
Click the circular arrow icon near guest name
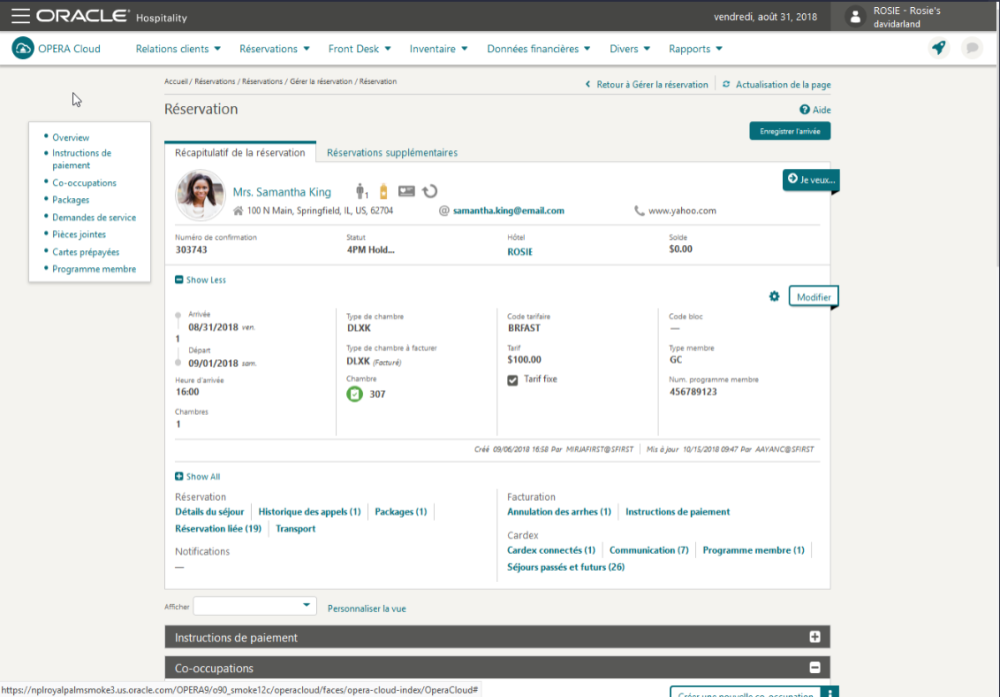click(429, 191)
